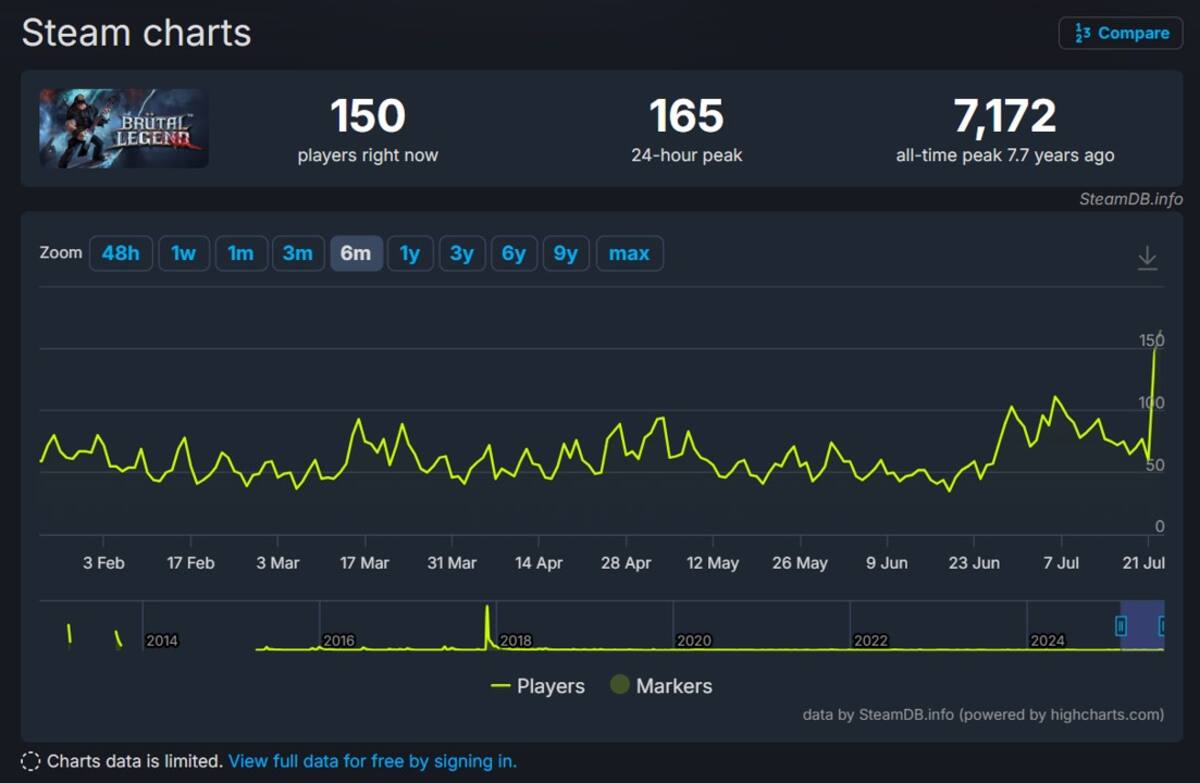Click the 23 Jun axis label
1200x783 pixels.
pos(974,563)
